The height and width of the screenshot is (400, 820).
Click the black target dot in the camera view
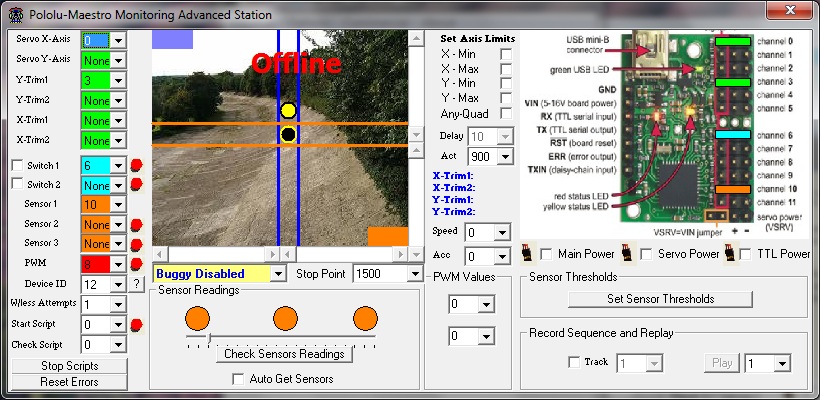[288, 134]
